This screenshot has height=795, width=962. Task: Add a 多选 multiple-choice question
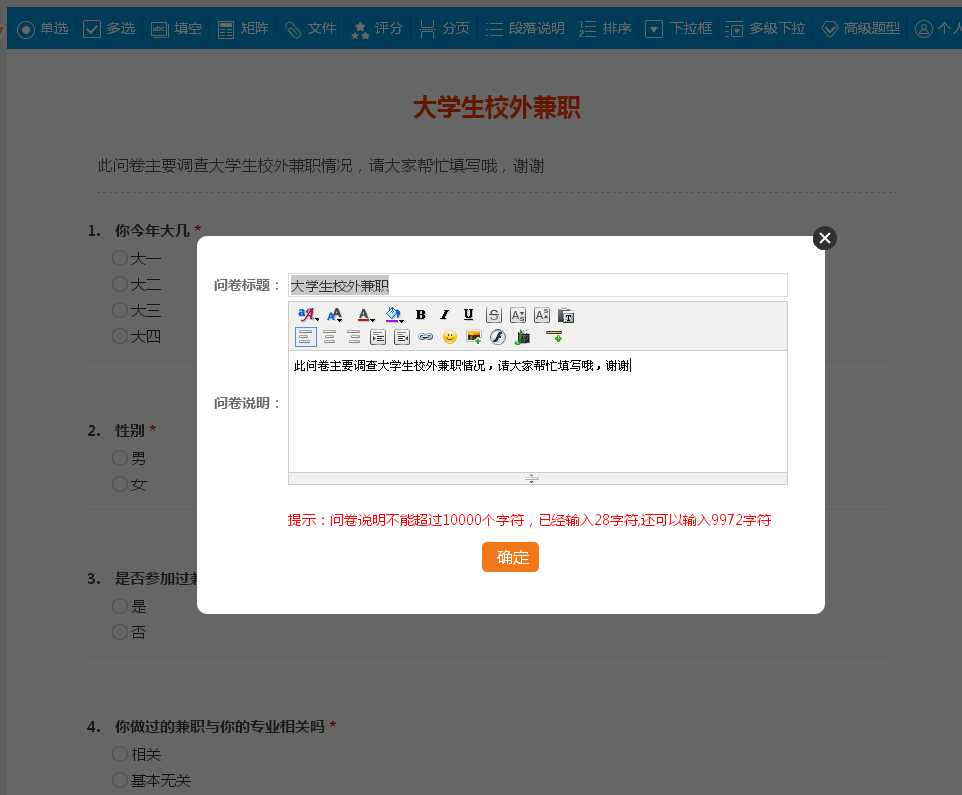click(109, 29)
